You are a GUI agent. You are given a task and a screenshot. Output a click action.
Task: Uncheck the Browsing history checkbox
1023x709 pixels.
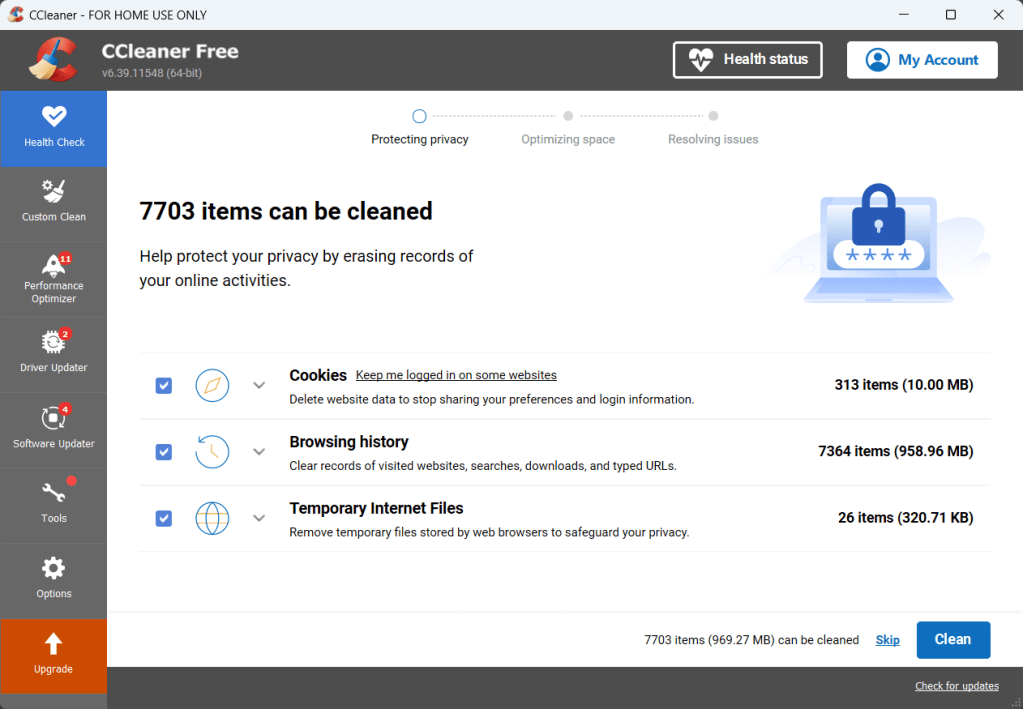tap(164, 452)
